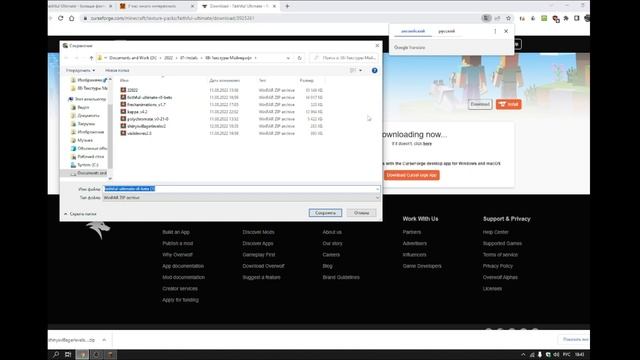Image resolution: width=640 pixels, height=360 pixels.
Task: Click the language indicator in system tray
Action: coord(567,354)
